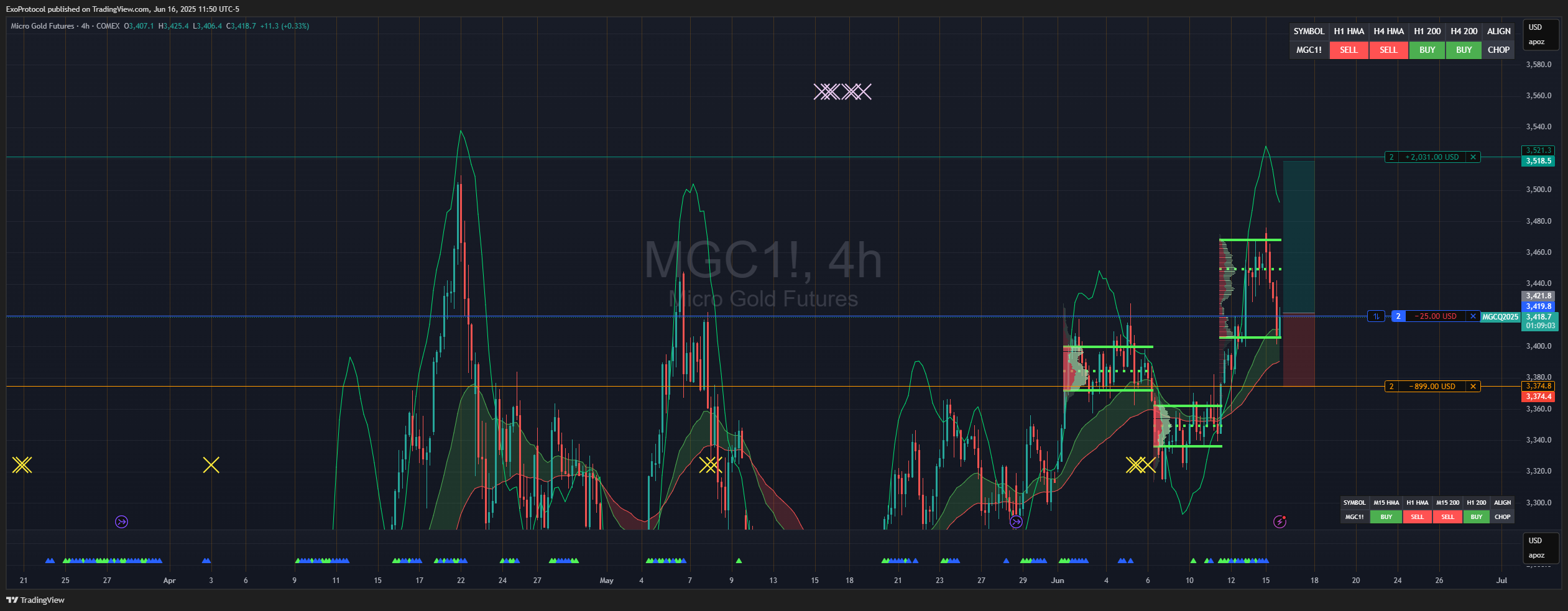
Task: Click the CHOP cell in the bottom table
Action: 1502,517
